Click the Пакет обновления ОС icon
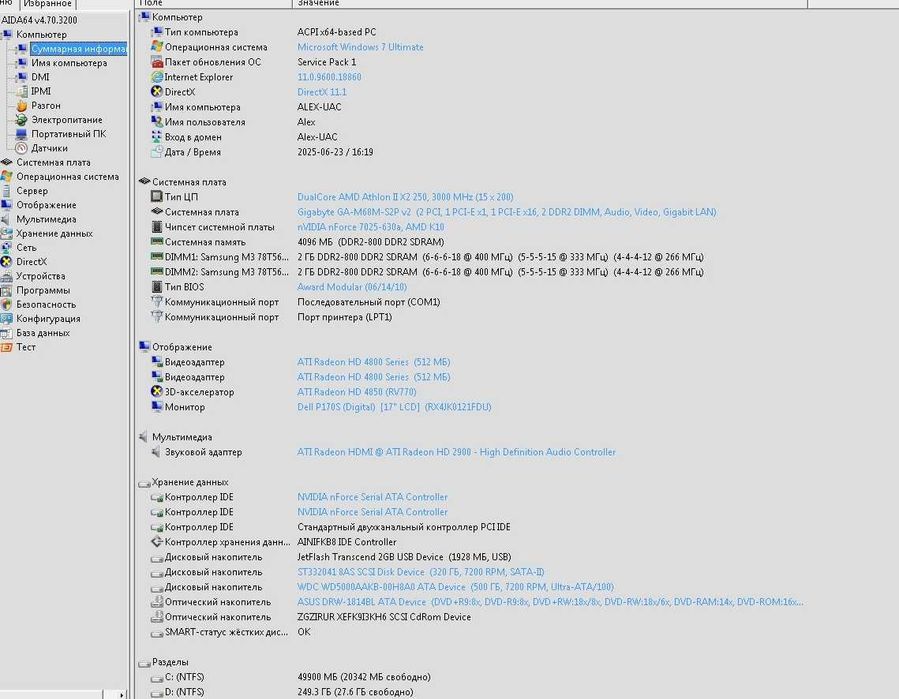 157,62
